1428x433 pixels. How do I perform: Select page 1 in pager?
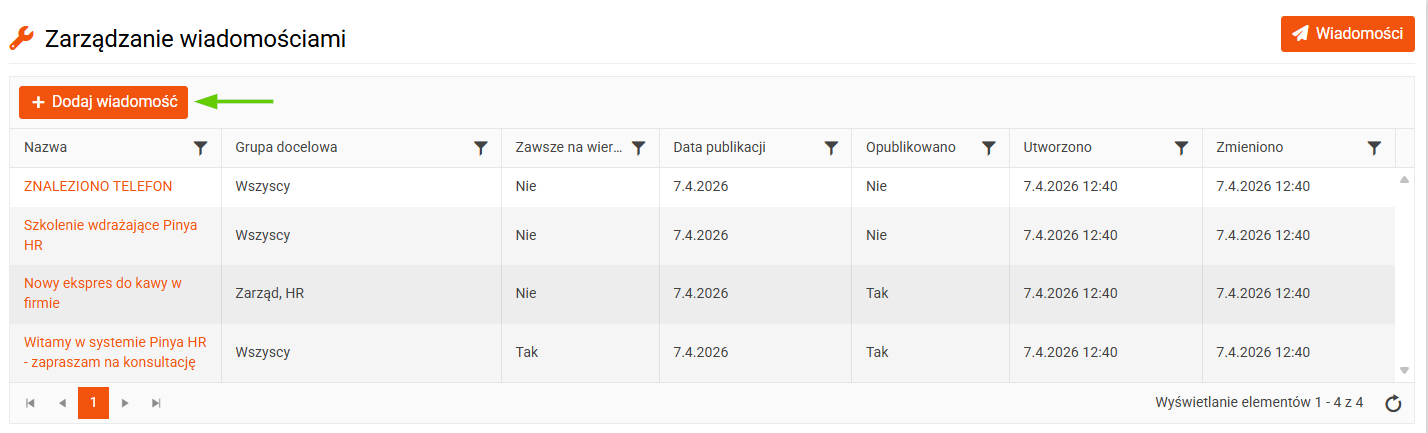point(93,403)
